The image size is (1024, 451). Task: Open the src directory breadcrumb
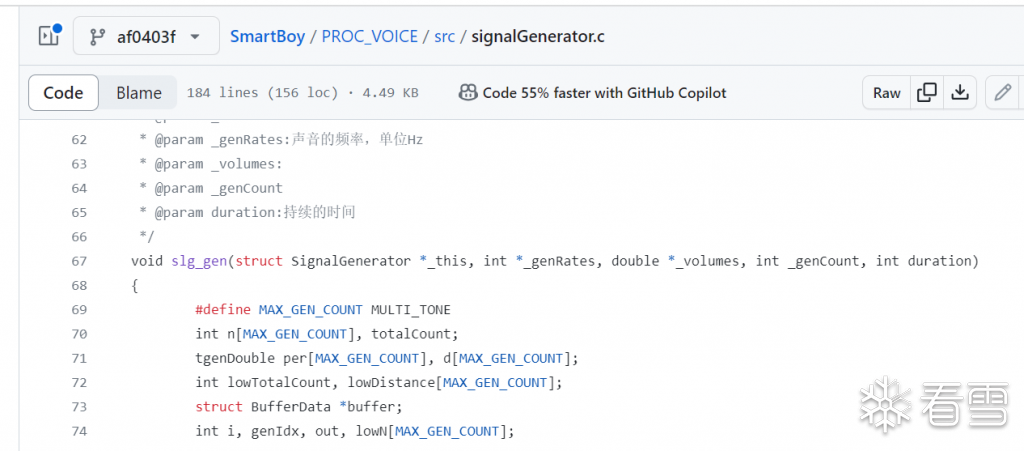(444, 37)
